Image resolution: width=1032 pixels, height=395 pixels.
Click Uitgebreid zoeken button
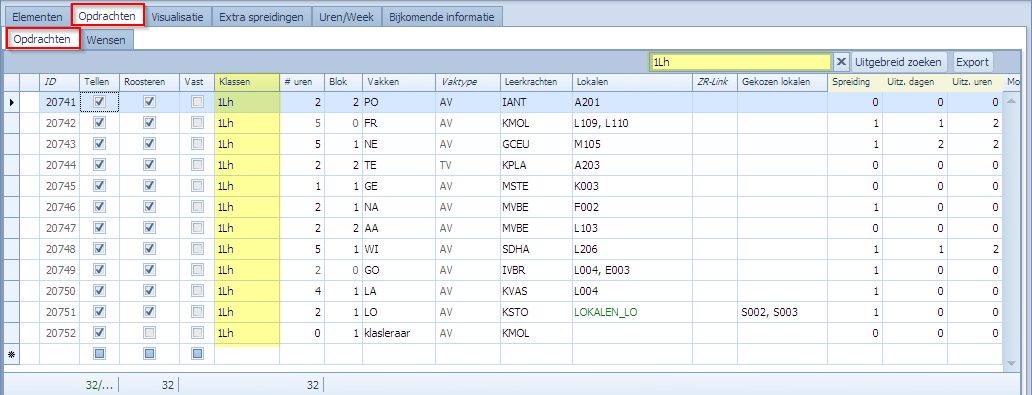(x=900, y=62)
